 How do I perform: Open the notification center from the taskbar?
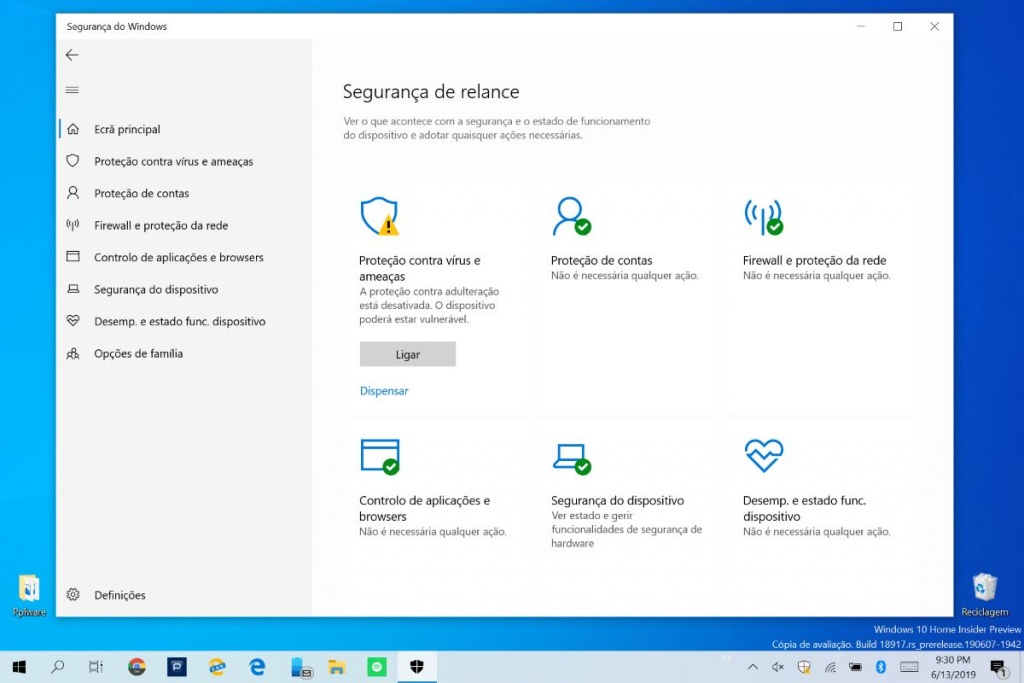[x=997, y=667]
